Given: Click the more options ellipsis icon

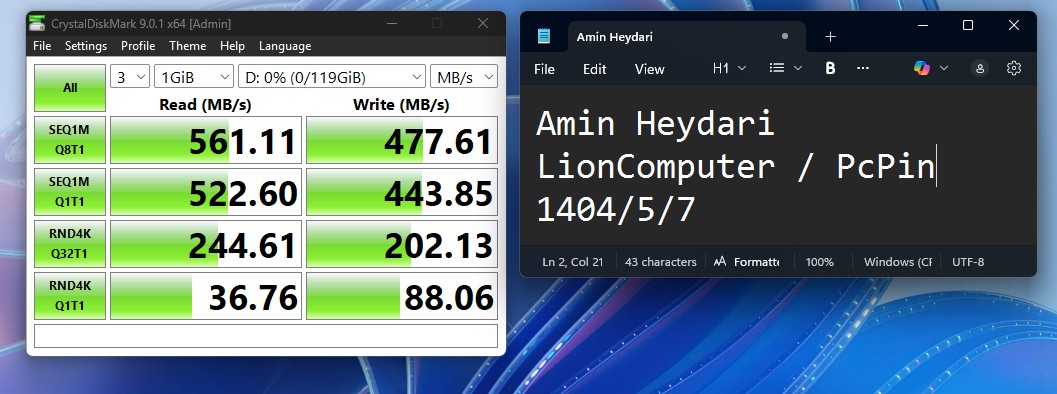Looking at the screenshot, I should point(862,68).
